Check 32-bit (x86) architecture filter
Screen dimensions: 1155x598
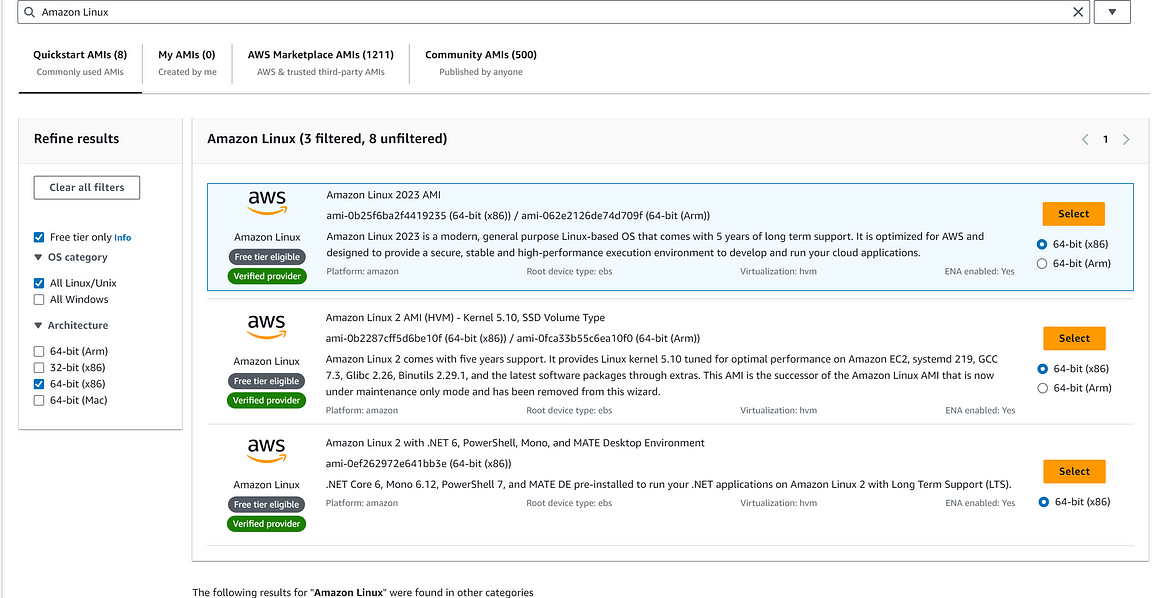39,367
